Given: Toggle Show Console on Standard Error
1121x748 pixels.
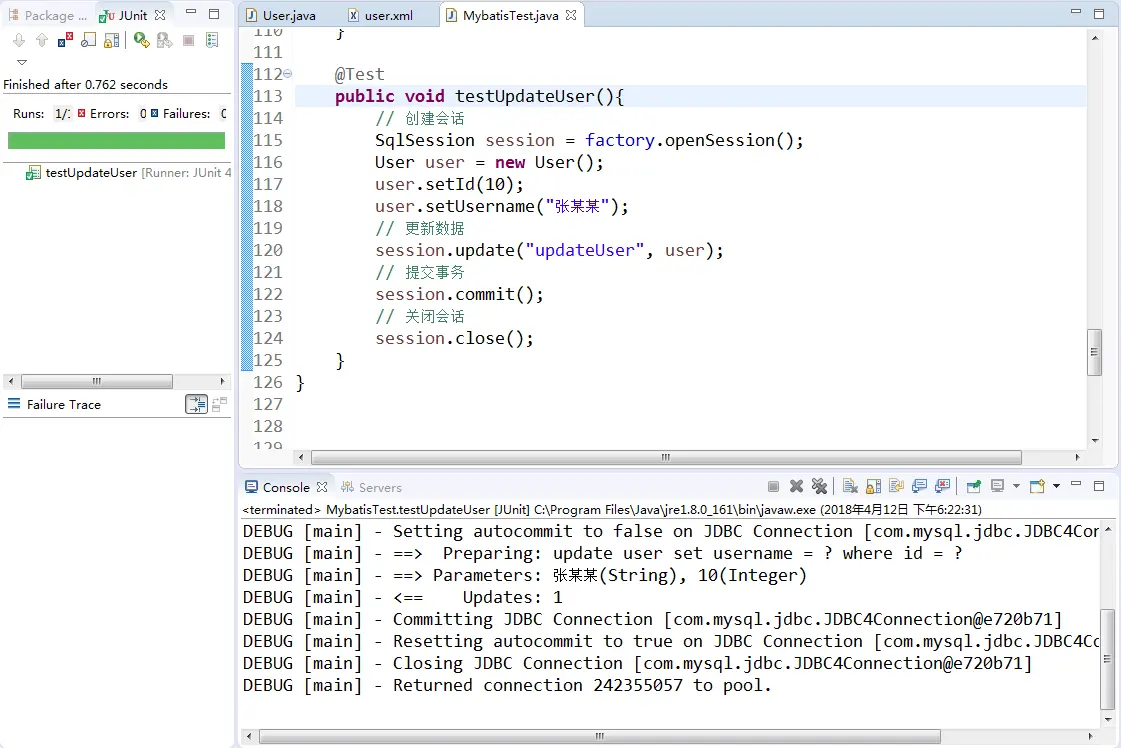Looking at the screenshot, I should pos(942,486).
